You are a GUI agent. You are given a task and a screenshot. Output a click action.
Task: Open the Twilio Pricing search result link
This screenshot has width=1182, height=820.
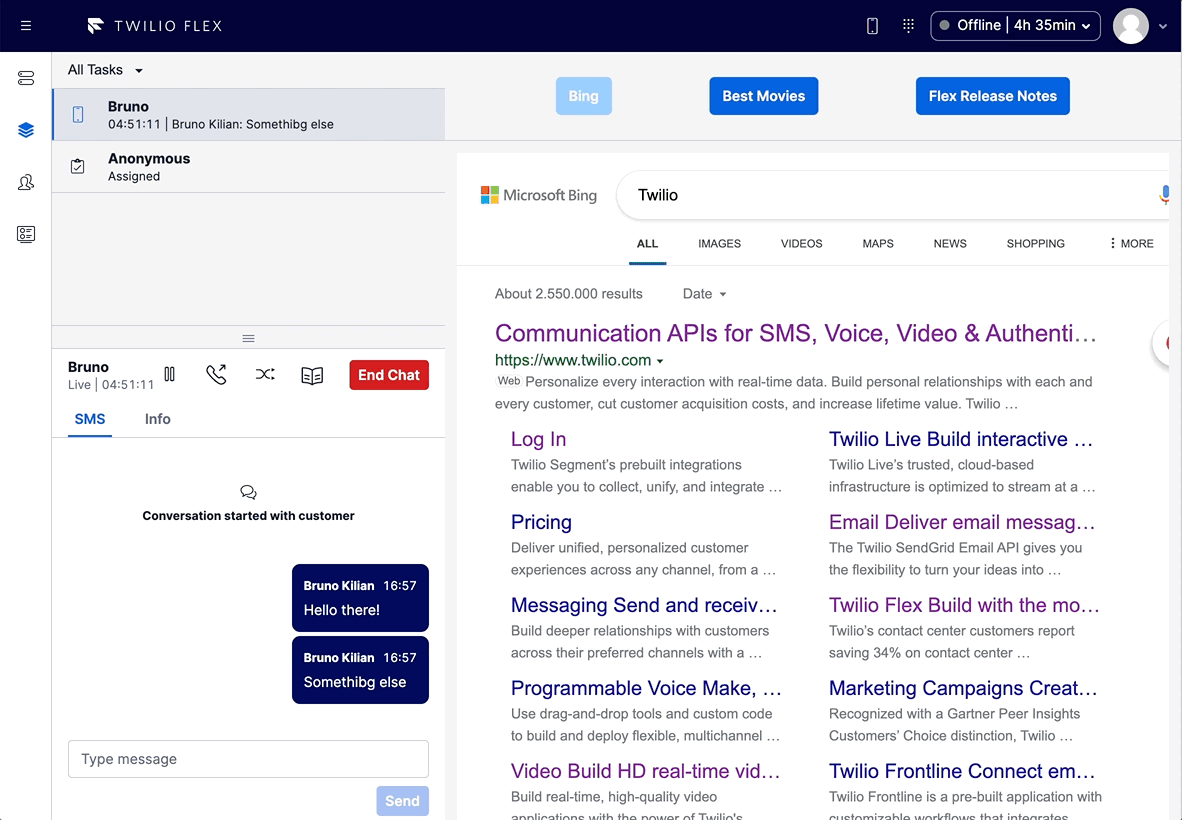pyautogui.click(x=541, y=521)
